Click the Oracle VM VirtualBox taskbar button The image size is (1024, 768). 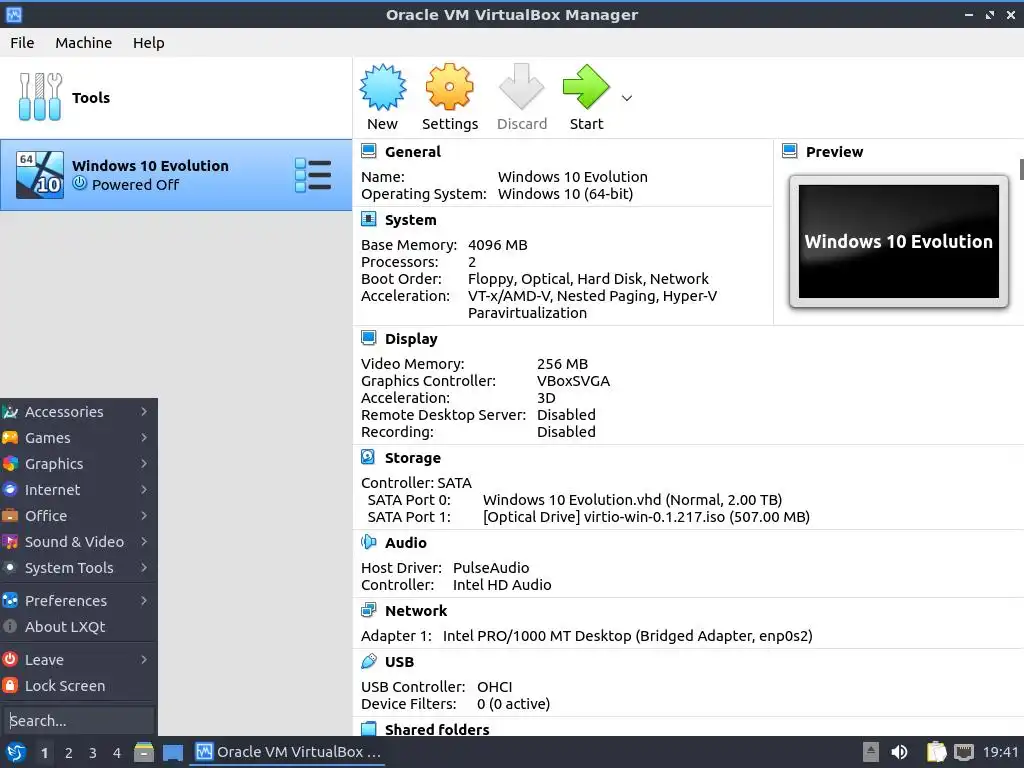289,752
